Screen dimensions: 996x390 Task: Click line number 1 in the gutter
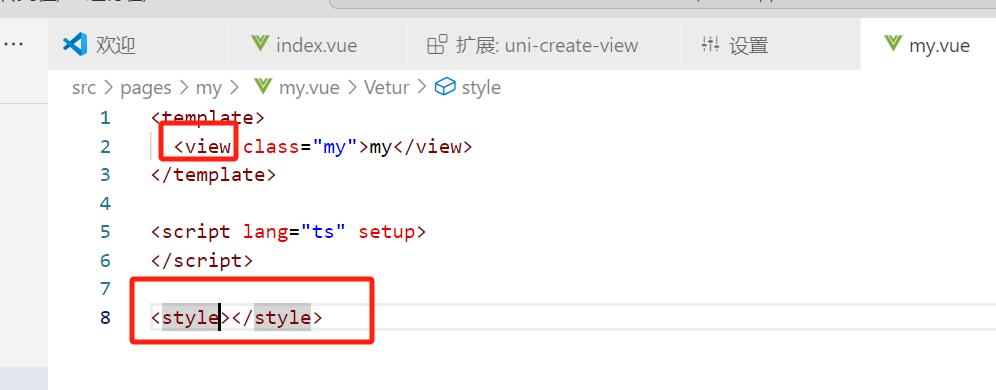pyautogui.click(x=105, y=118)
